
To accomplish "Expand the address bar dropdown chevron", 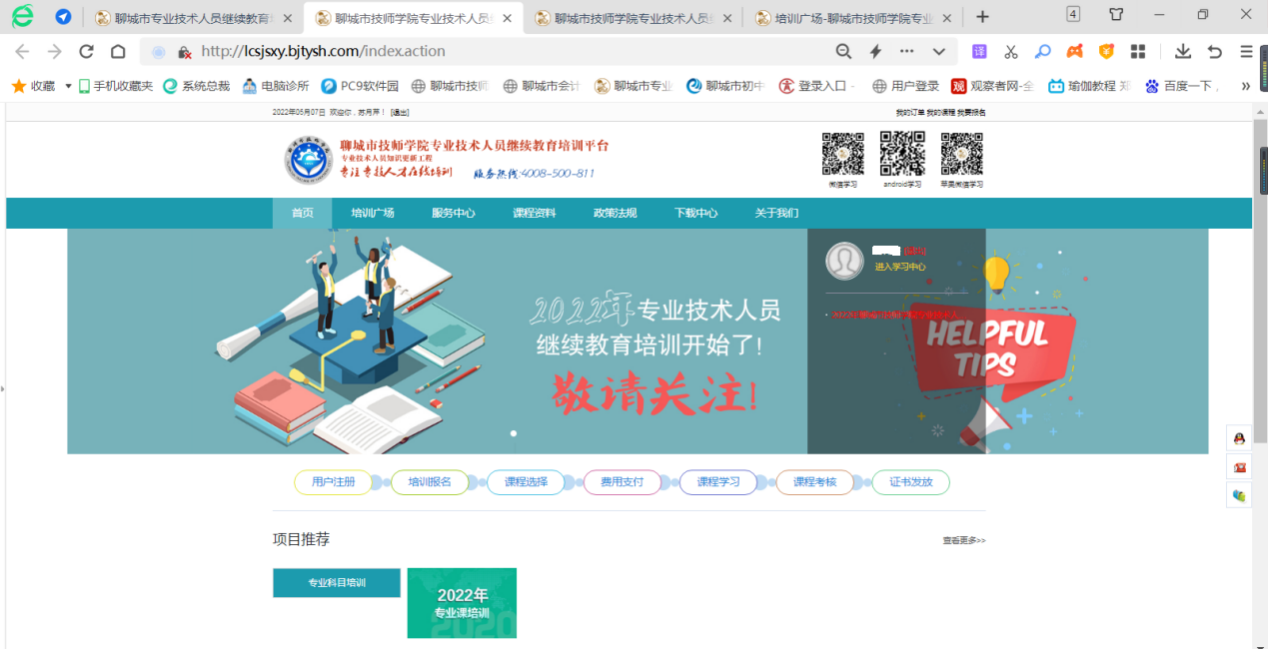I will [x=939, y=52].
